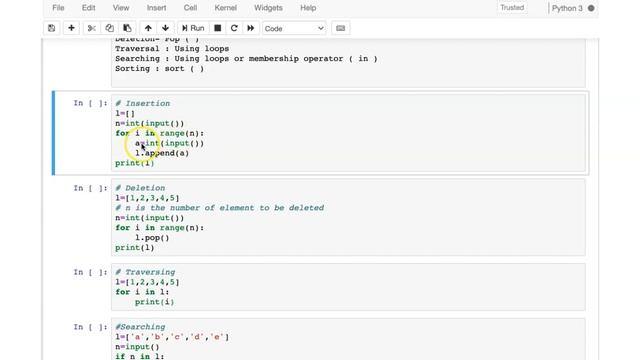Open the Edit menu
640x360 pixels.
pyautogui.click(x=89, y=8)
